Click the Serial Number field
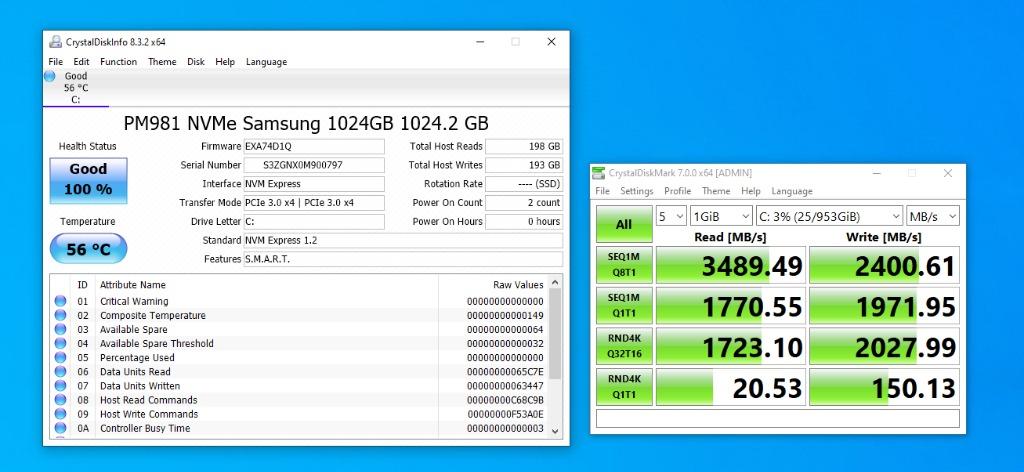This screenshot has width=1024, height=472. (314, 165)
